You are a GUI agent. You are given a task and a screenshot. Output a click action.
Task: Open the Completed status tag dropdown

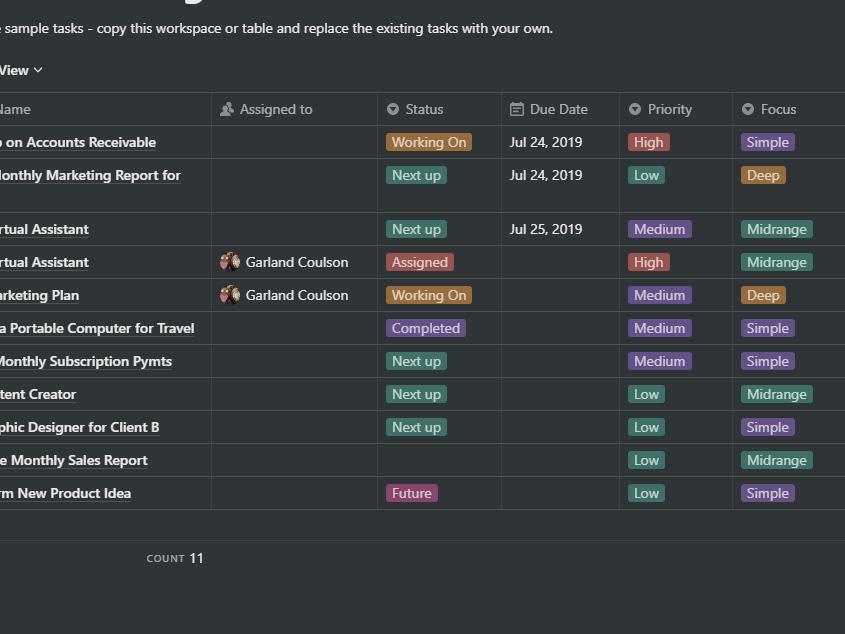[x=425, y=328]
